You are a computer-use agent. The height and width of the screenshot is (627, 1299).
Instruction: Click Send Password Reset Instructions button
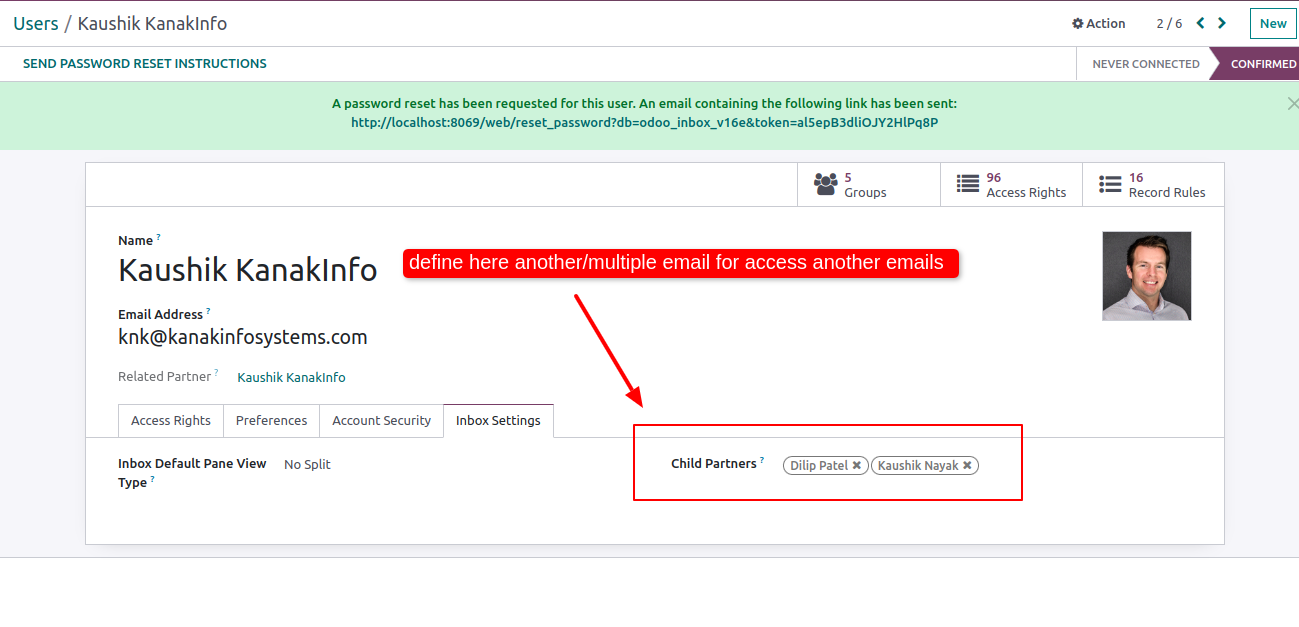(145, 64)
